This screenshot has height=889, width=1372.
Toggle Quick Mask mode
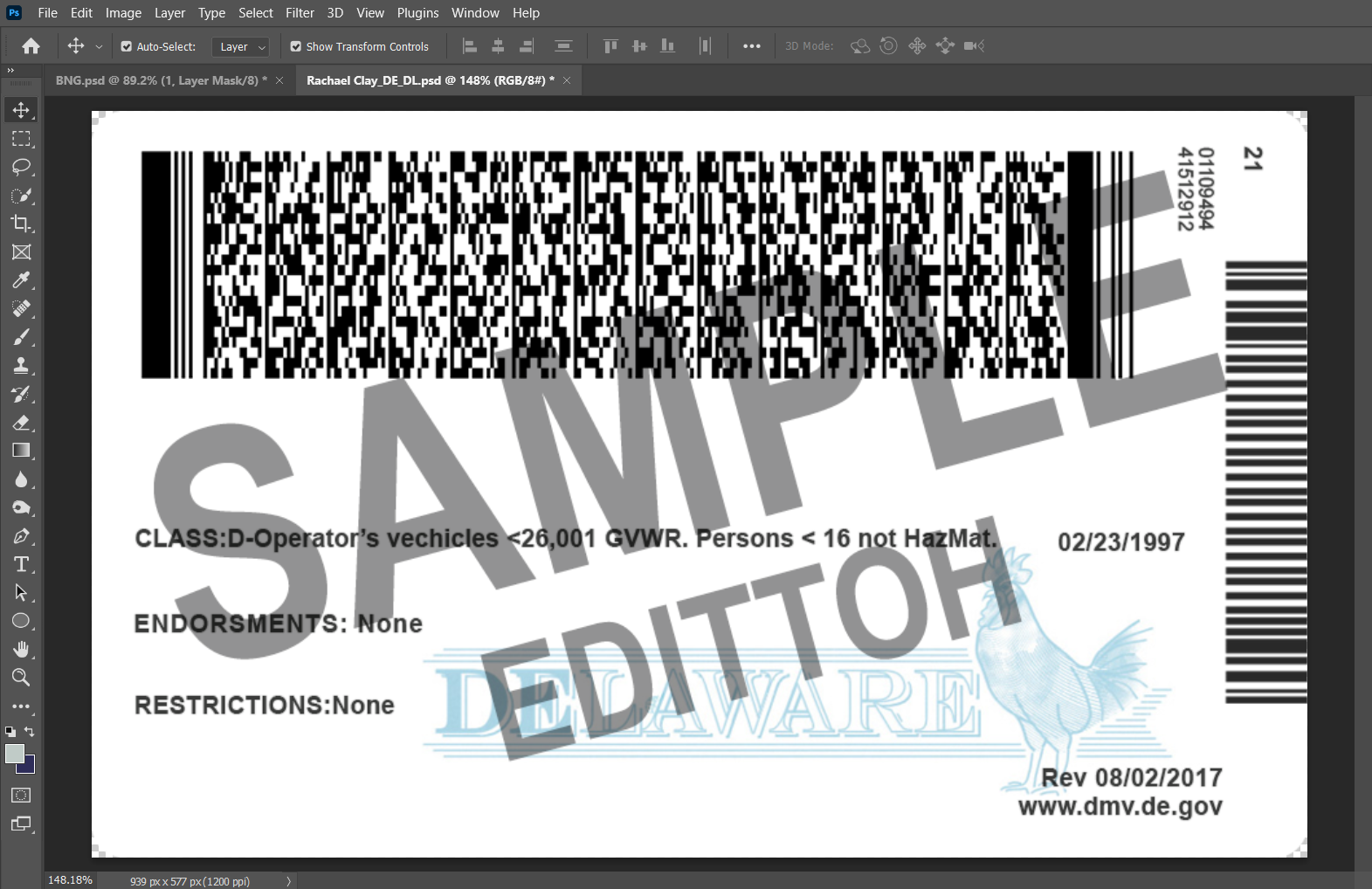pyautogui.click(x=21, y=796)
